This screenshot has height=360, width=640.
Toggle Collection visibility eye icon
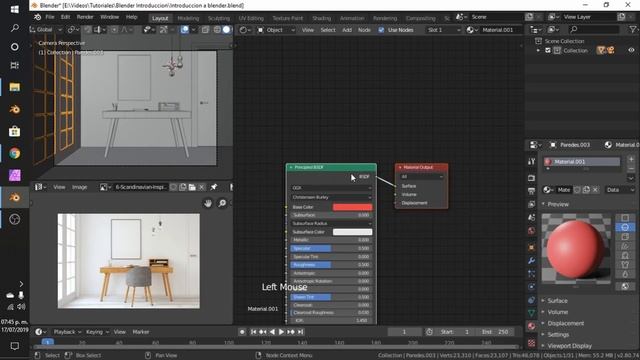coord(631,50)
